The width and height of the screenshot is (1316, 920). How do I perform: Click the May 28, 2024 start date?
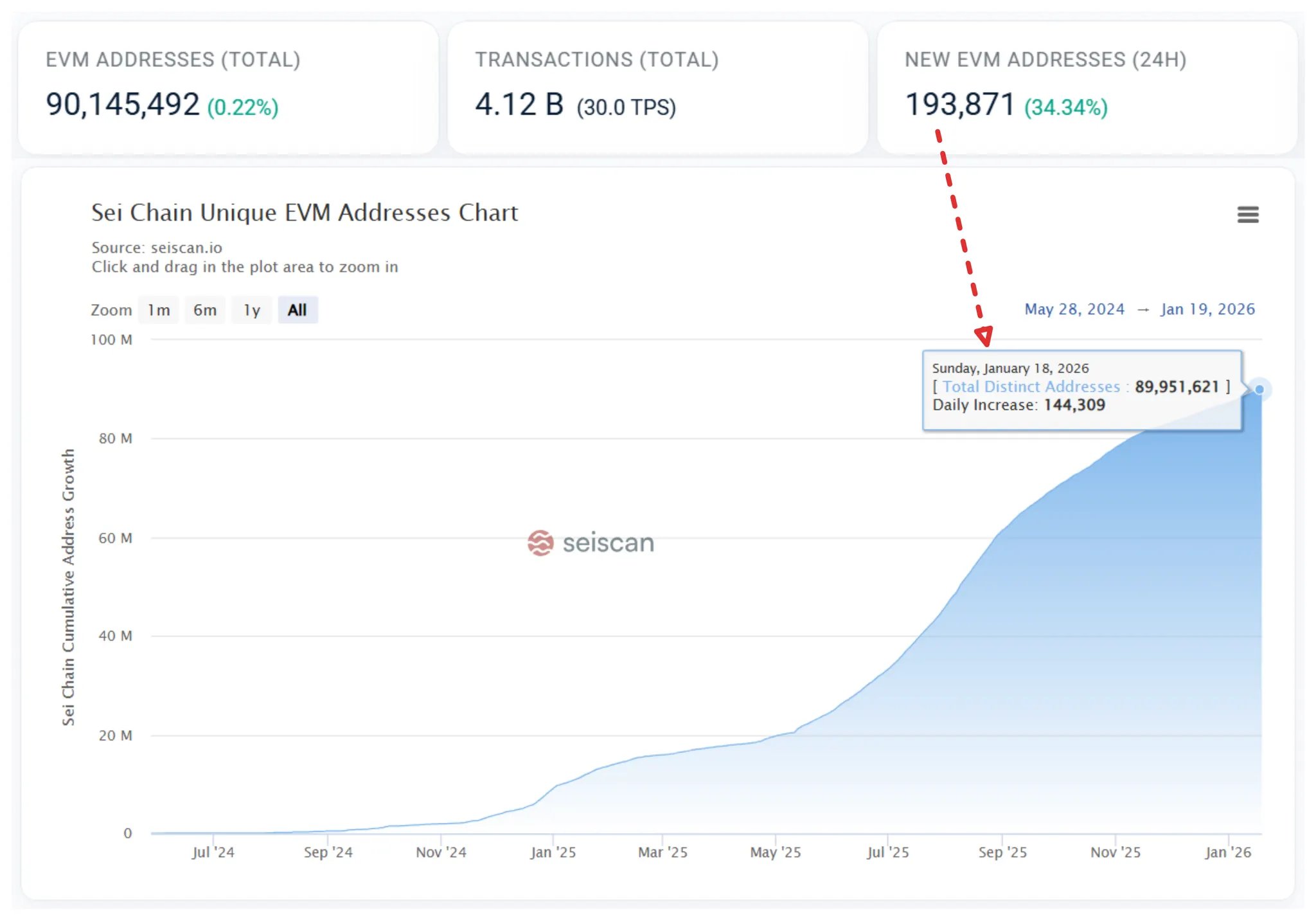1074,309
